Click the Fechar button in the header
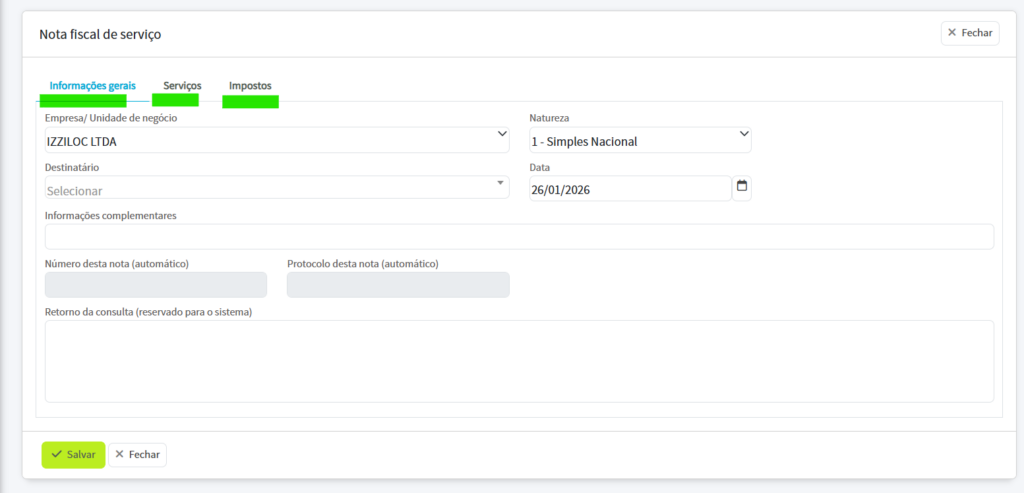1024x493 pixels. coord(969,33)
